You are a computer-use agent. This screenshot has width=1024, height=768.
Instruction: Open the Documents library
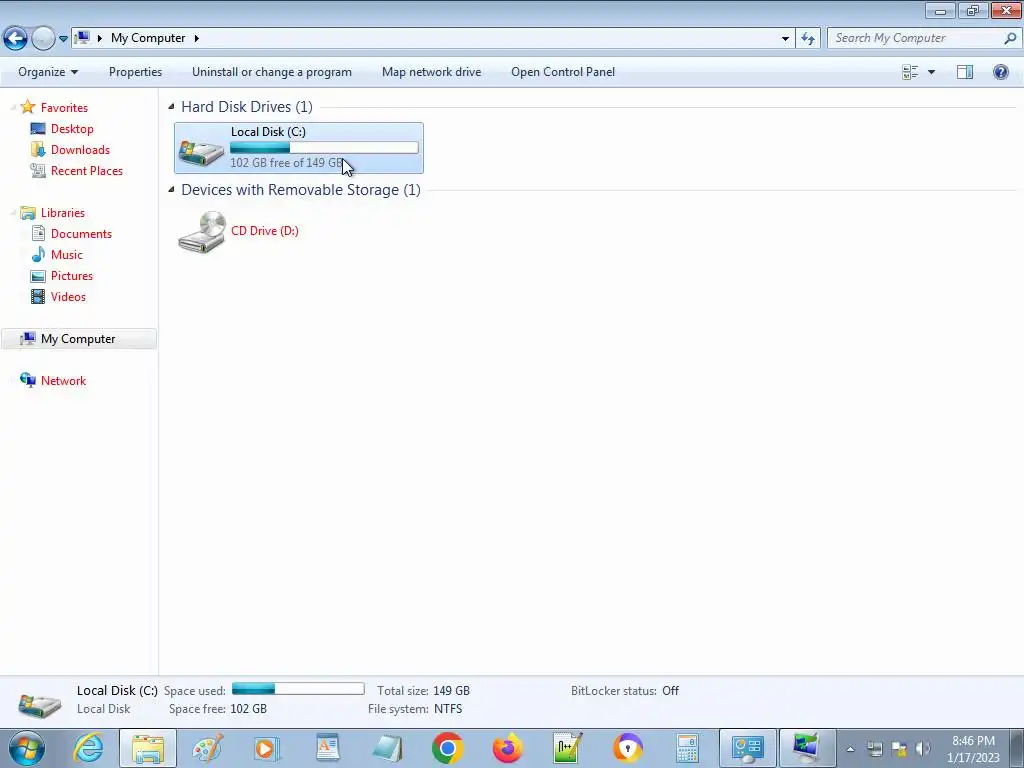(81, 234)
